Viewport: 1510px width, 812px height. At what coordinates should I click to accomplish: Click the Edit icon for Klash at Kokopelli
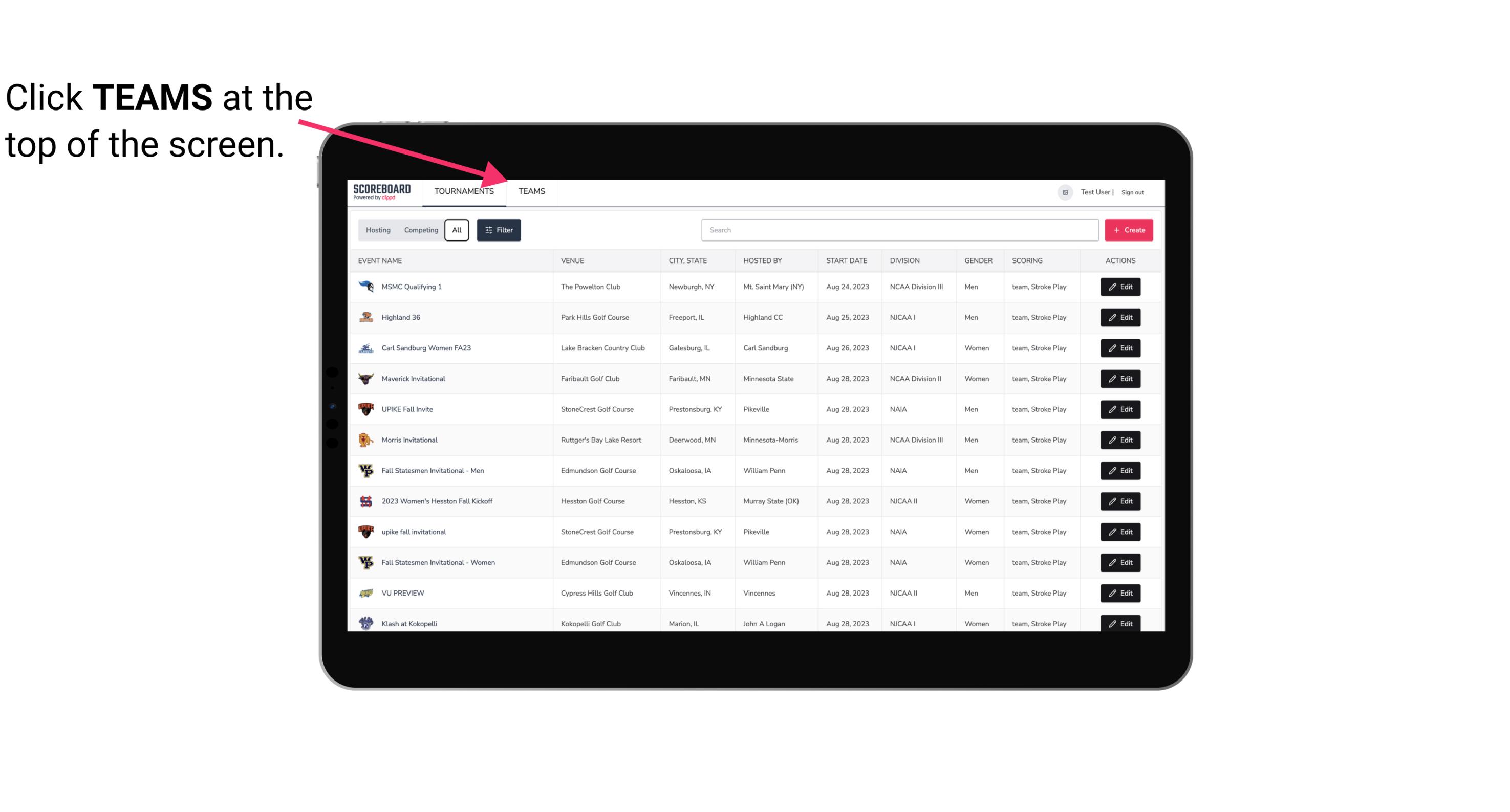point(1120,623)
